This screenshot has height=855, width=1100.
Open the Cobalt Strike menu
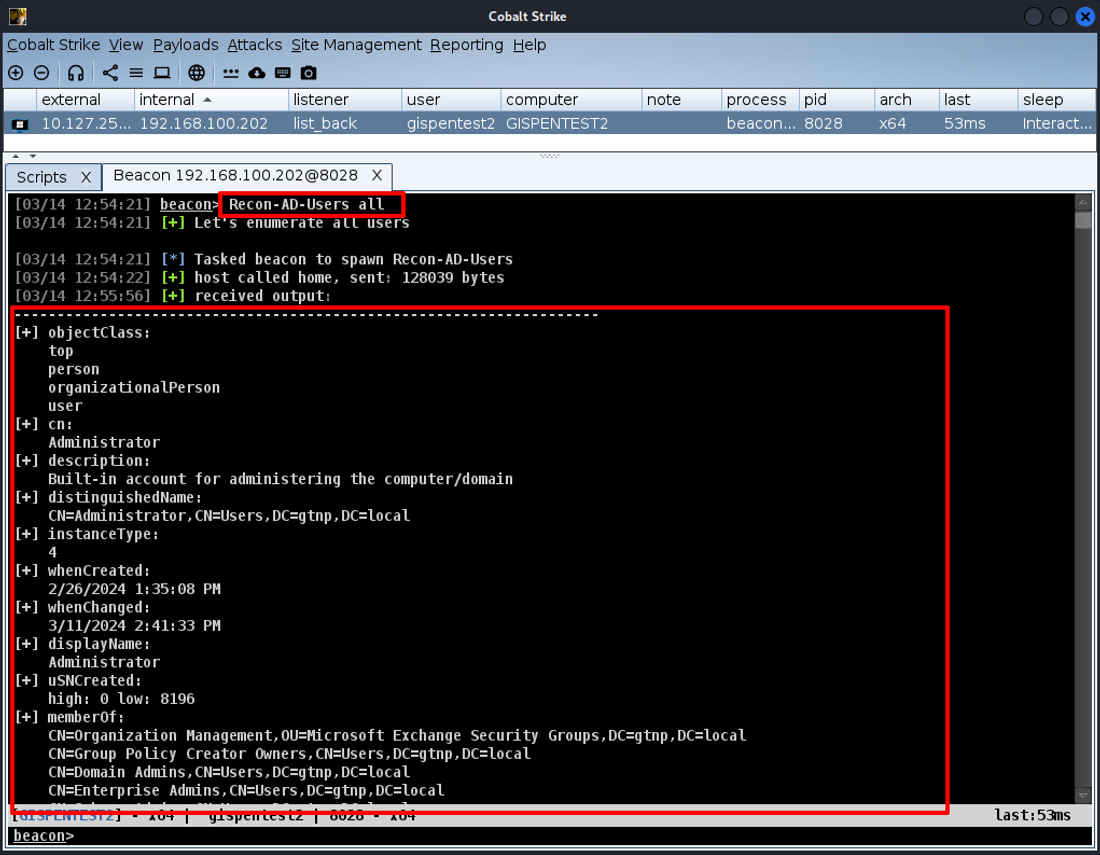tap(53, 45)
